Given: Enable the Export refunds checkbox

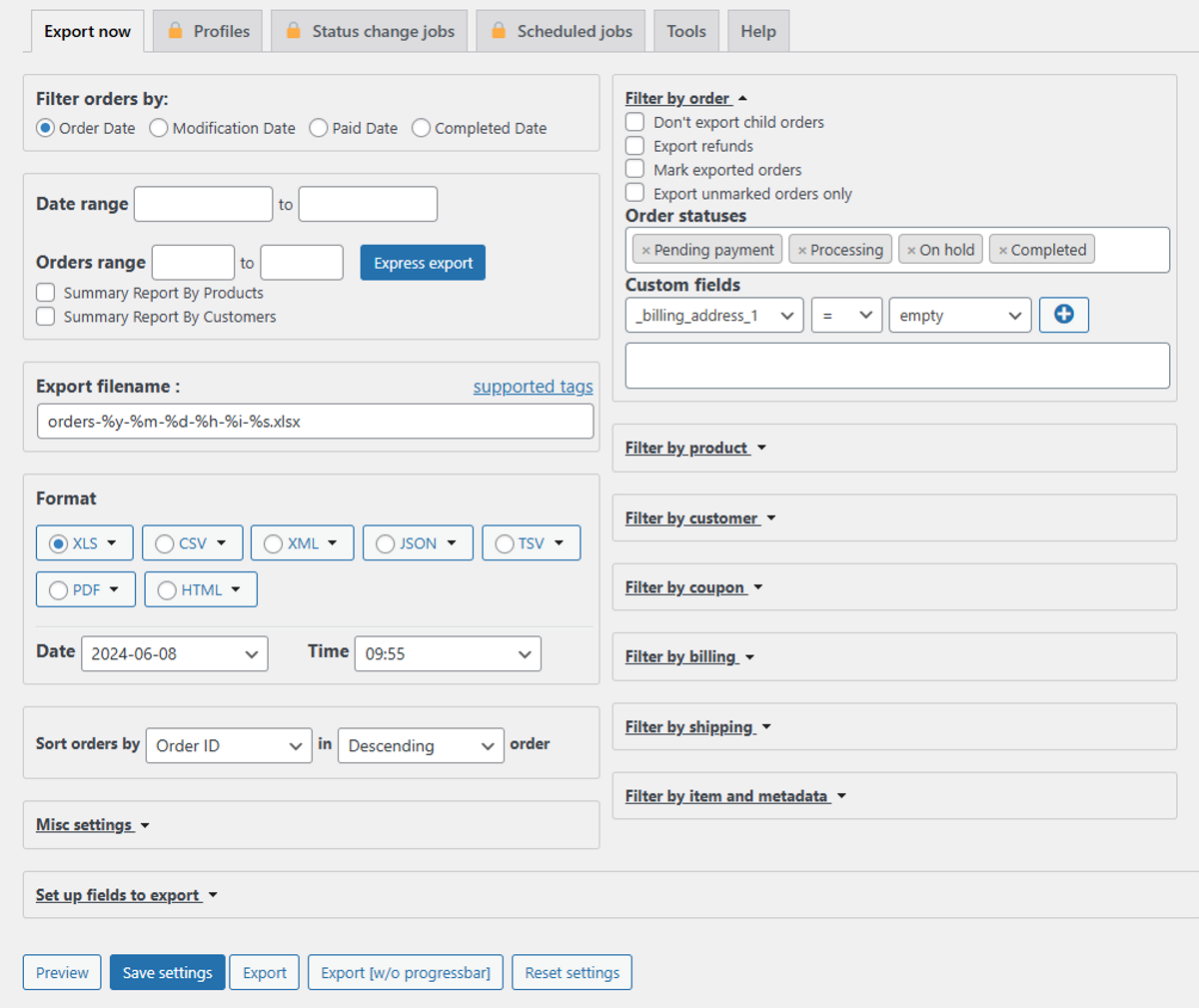Looking at the screenshot, I should pyautogui.click(x=633, y=145).
